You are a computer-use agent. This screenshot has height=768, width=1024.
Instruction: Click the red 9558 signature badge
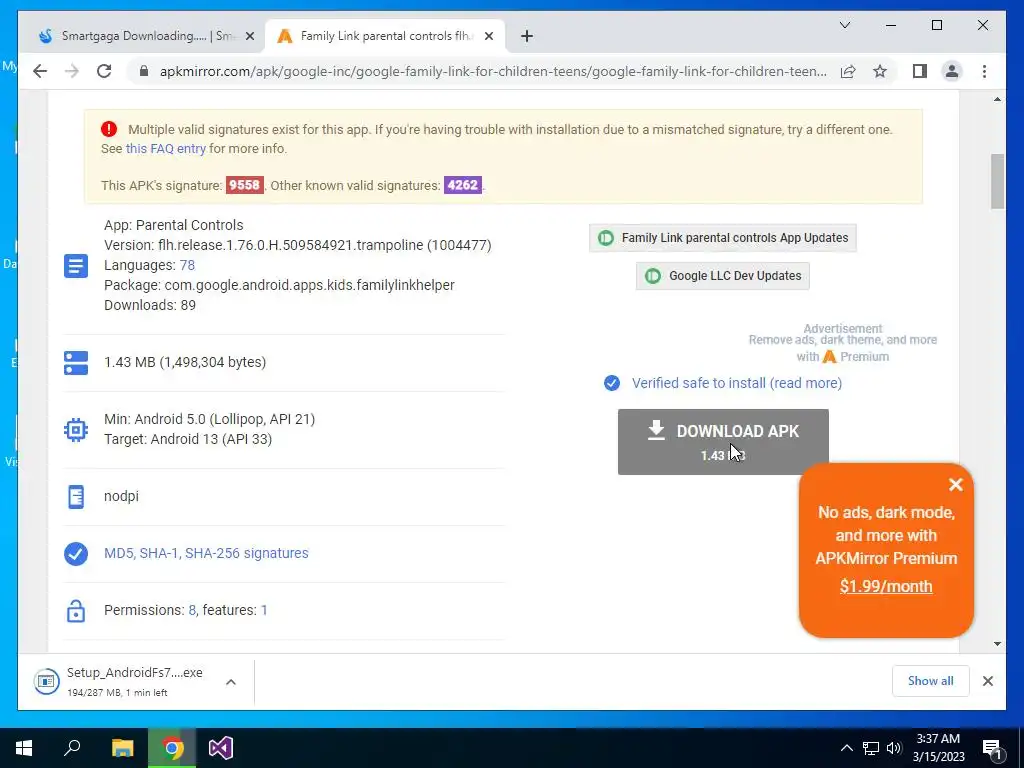pos(244,185)
